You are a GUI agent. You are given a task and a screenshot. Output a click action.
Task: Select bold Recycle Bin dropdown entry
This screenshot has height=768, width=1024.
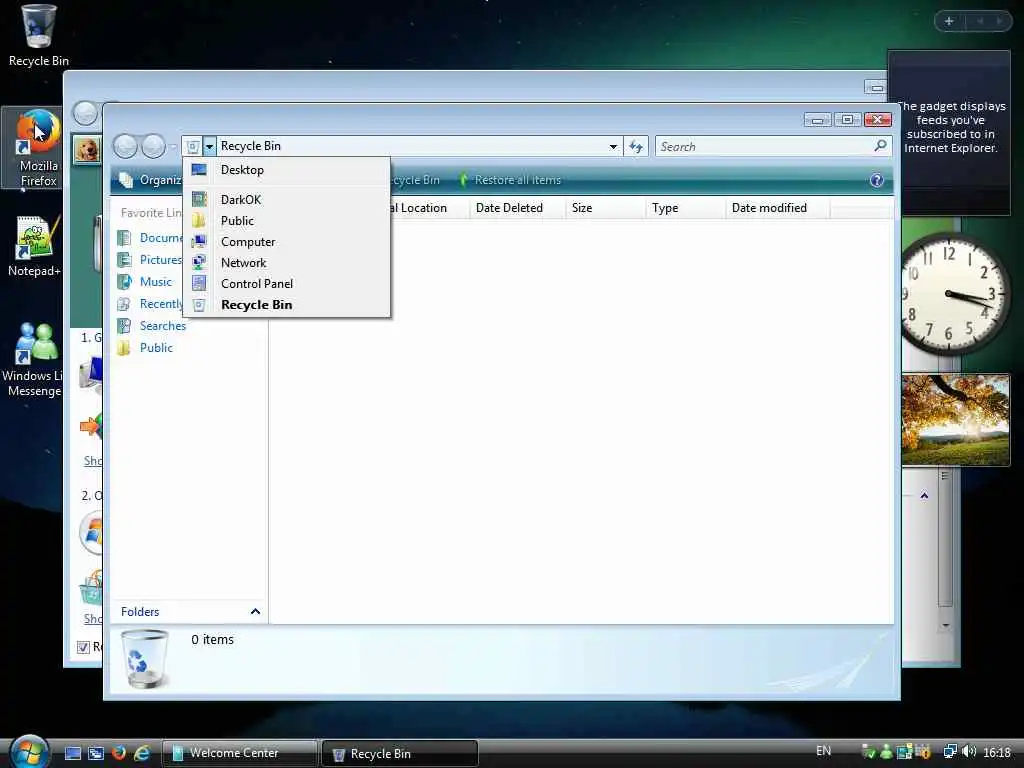coord(287,304)
